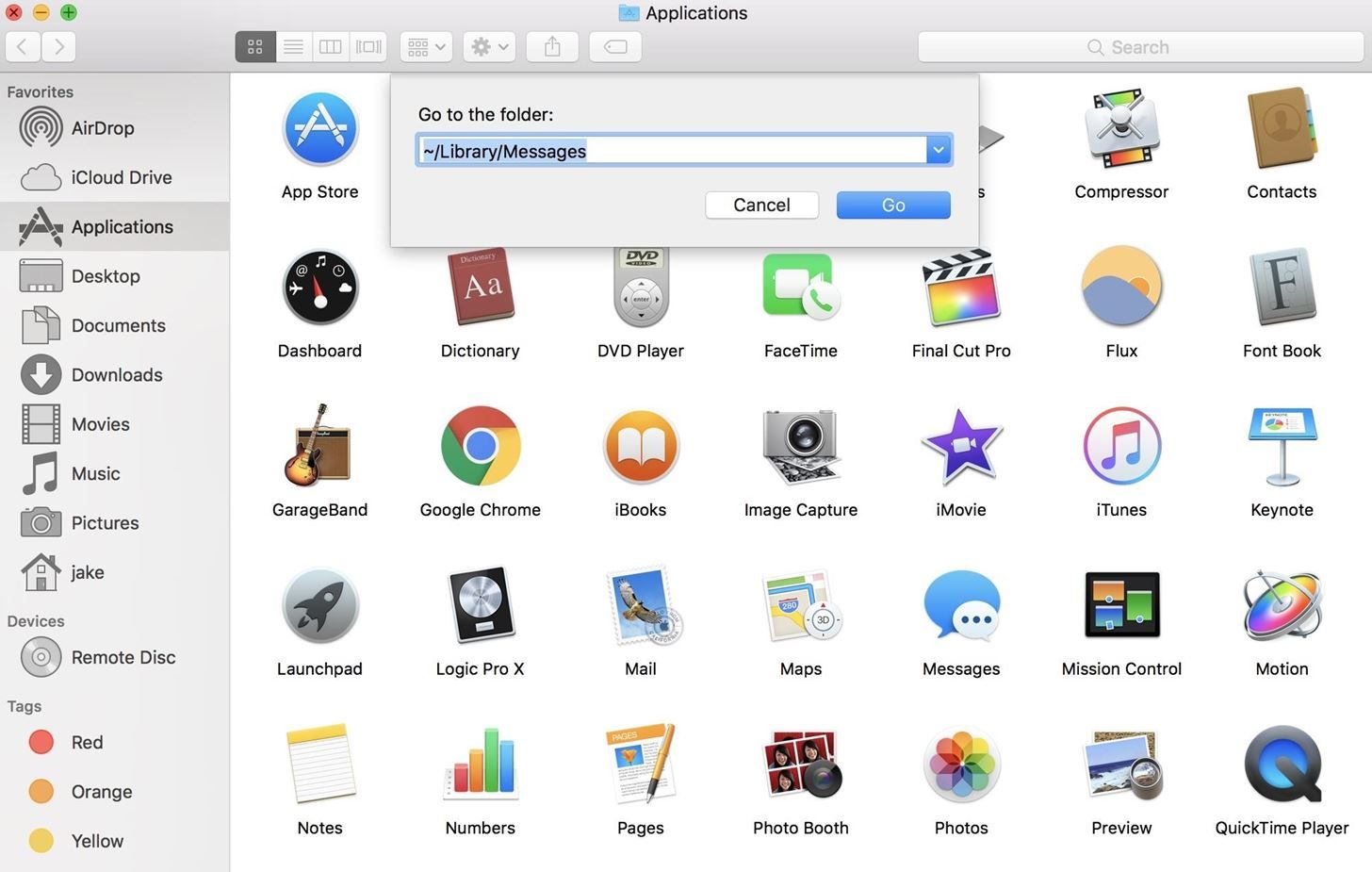Open the Photo Booth app
Screen dimensions: 1372x872
(x=800, y=765)
